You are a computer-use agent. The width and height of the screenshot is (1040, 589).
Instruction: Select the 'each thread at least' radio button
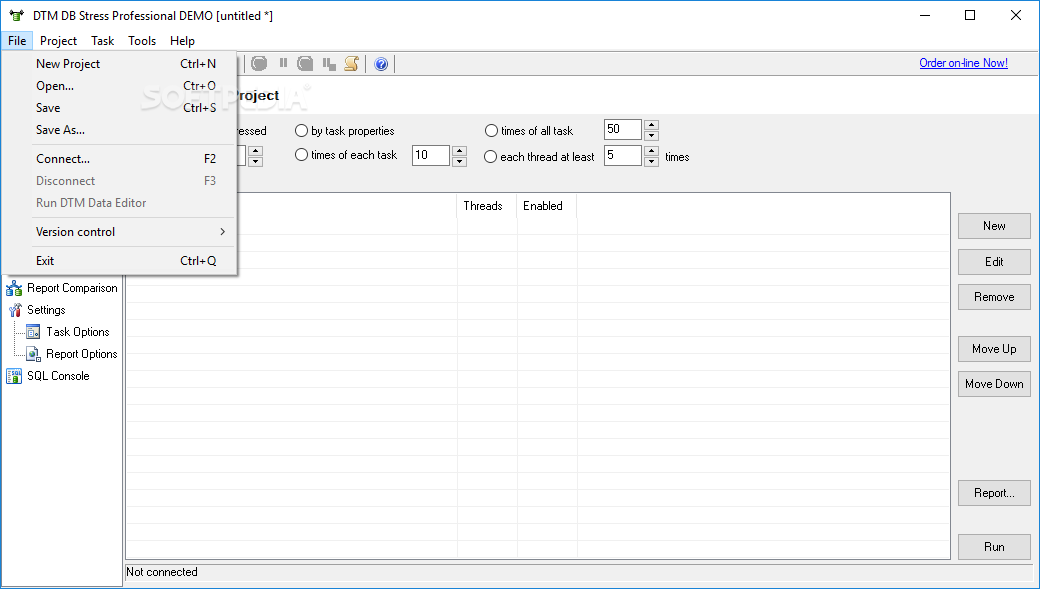[490, 157]
